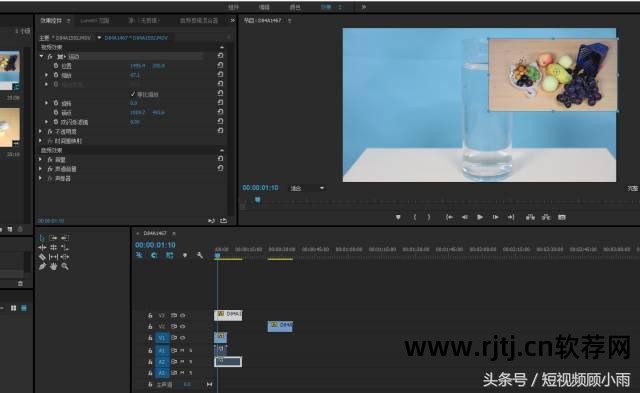This screenshot has width=640, height=393.
Task: Toggle Snap magnet in the timeline
Action: coord(154,255)
